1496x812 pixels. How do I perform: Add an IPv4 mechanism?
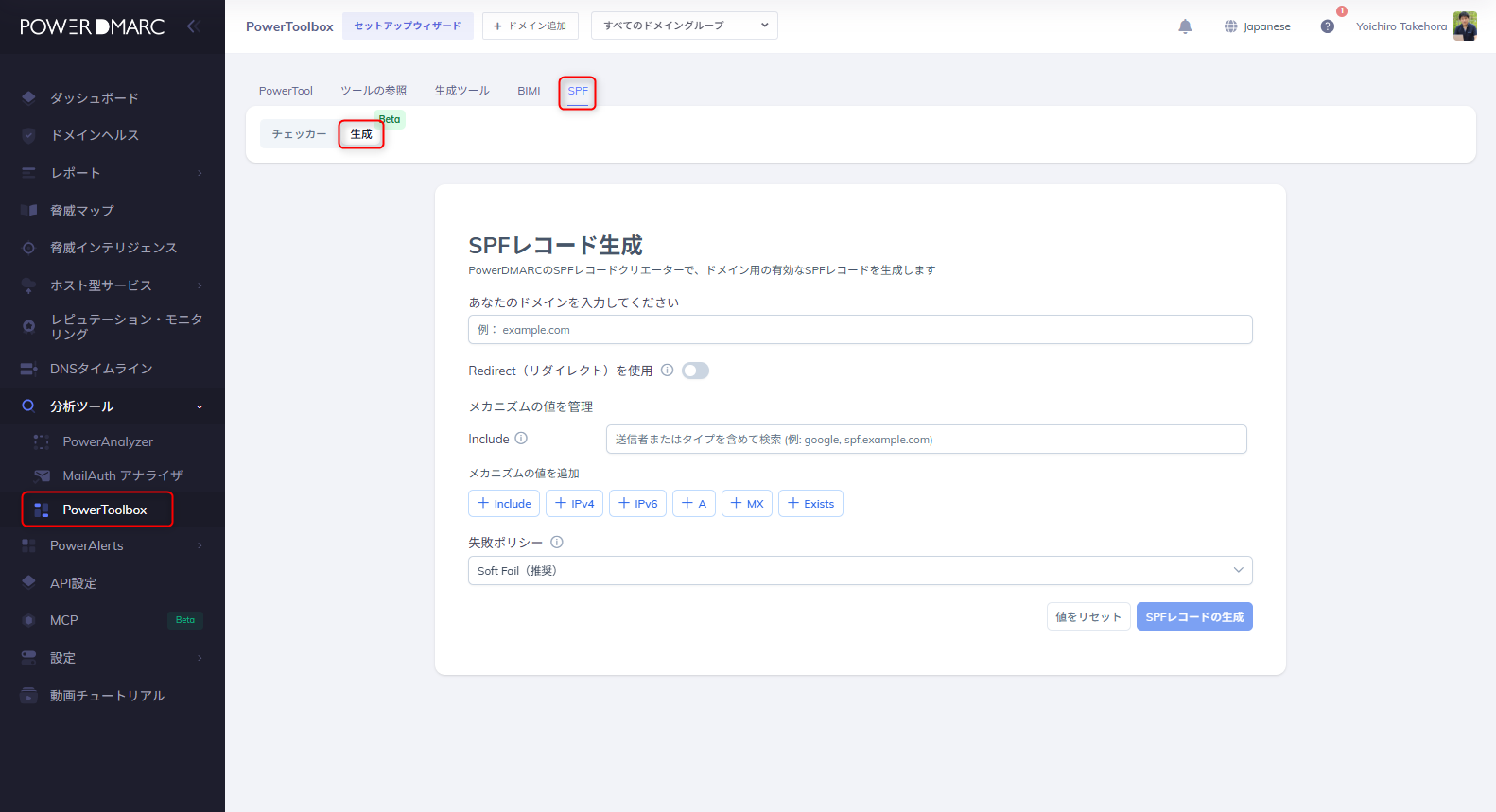pos(574,503)
